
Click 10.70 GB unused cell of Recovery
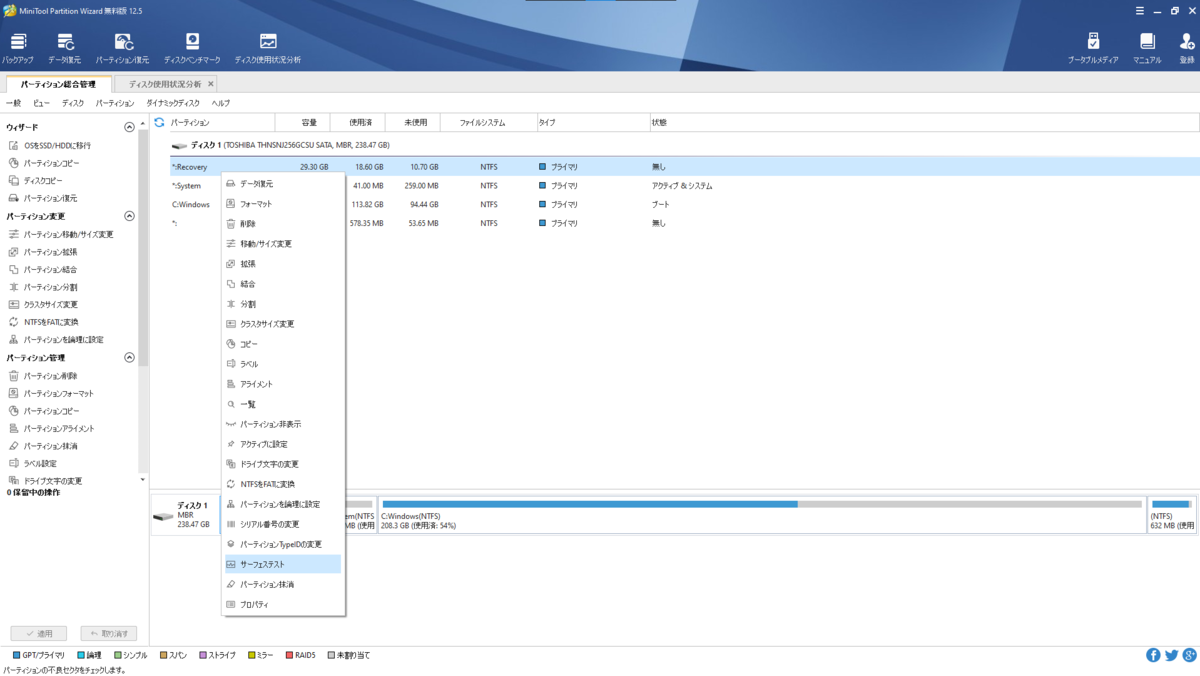[x=423, y=167]
